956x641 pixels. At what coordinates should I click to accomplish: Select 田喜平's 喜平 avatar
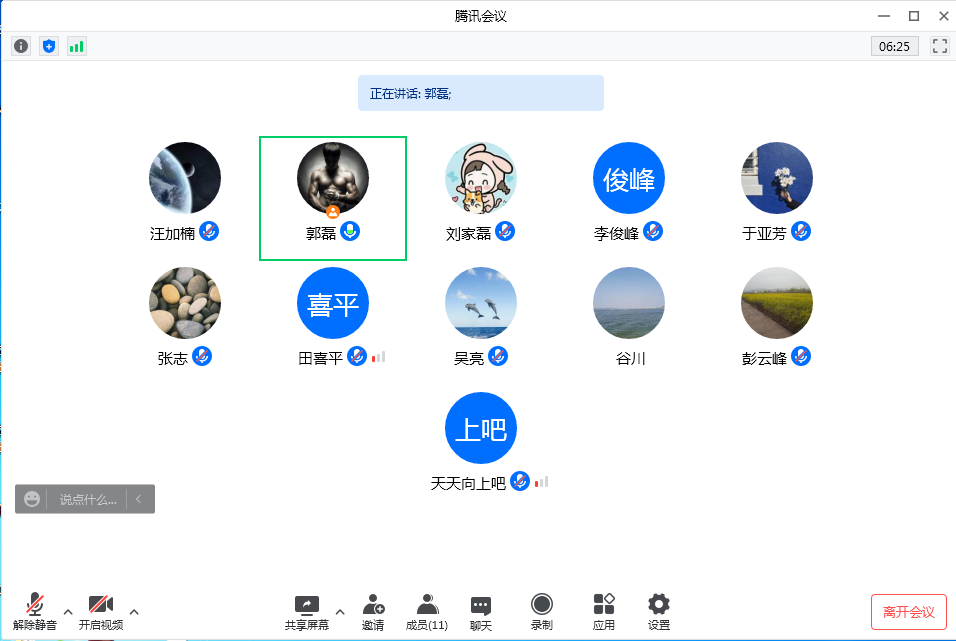coord(333,303)
